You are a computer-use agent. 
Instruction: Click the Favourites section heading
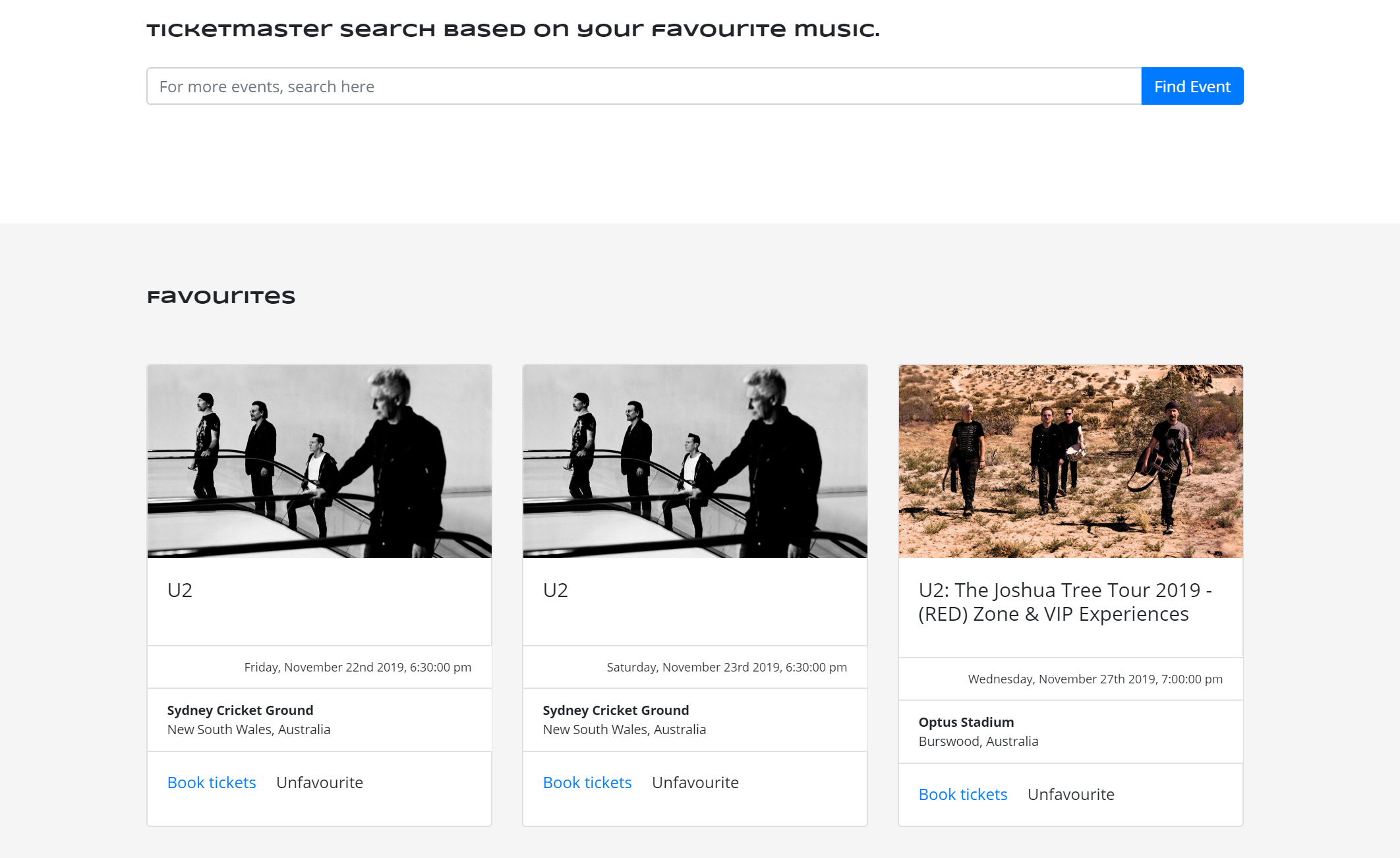[x=221, y=297]
